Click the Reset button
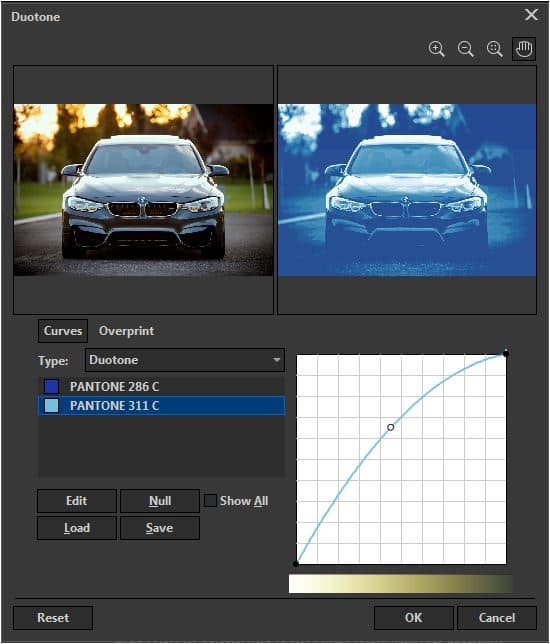 click(53, 618)
